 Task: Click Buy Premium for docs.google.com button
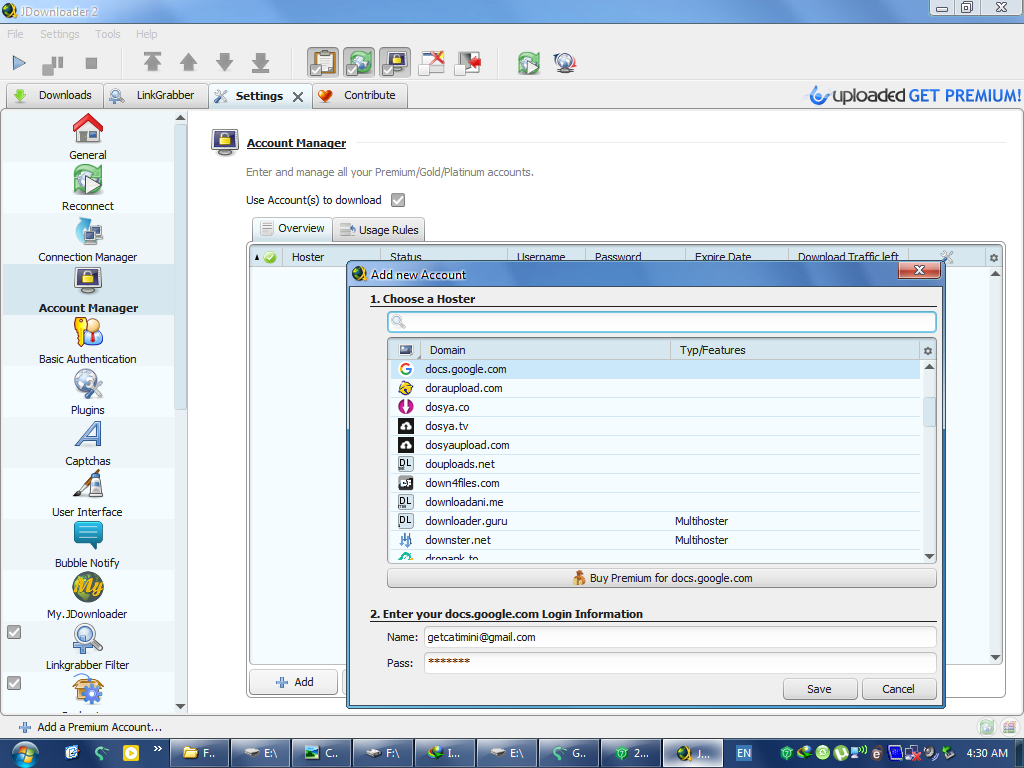662,578
